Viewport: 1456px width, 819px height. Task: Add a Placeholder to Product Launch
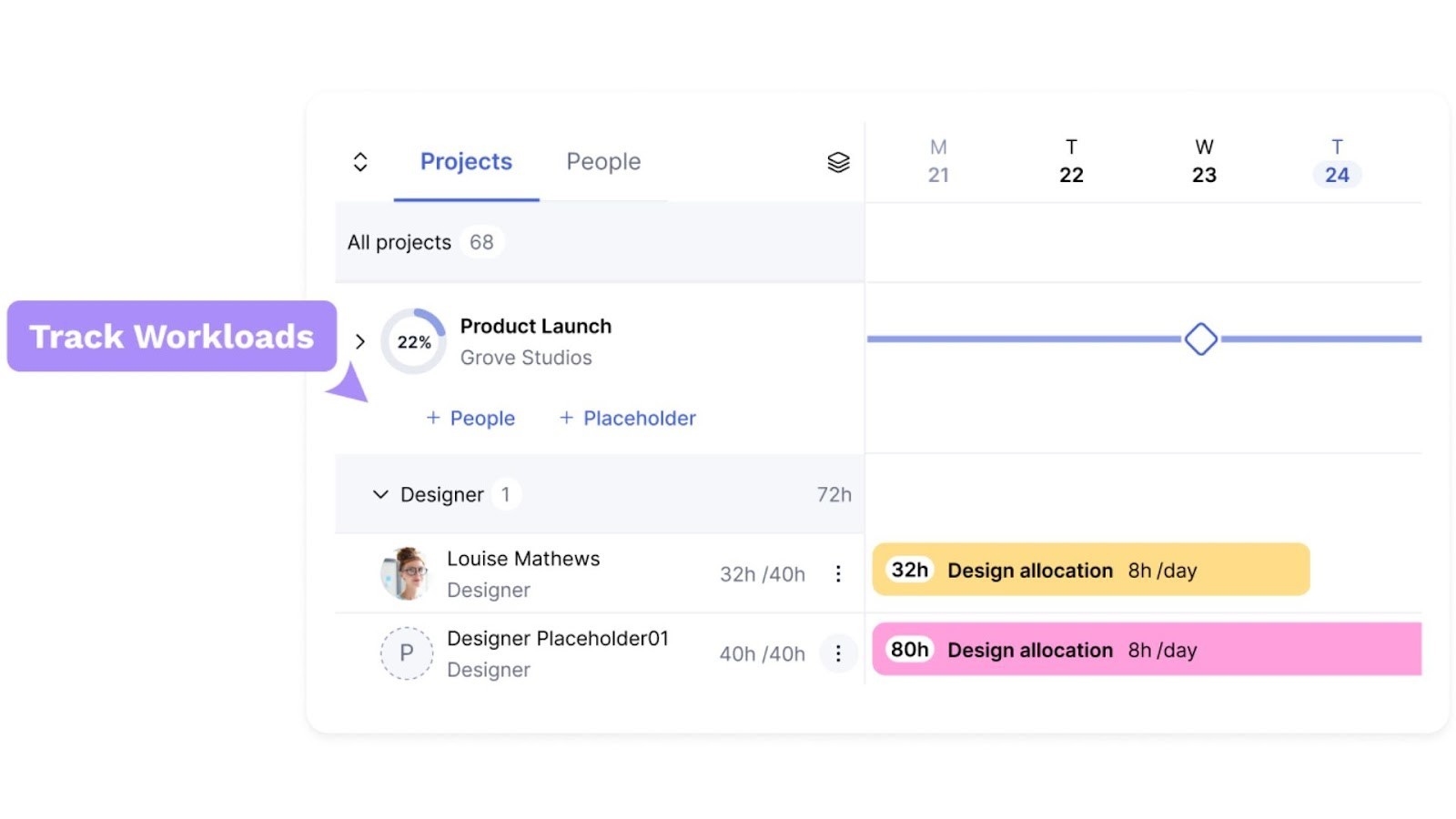(627, 418)
